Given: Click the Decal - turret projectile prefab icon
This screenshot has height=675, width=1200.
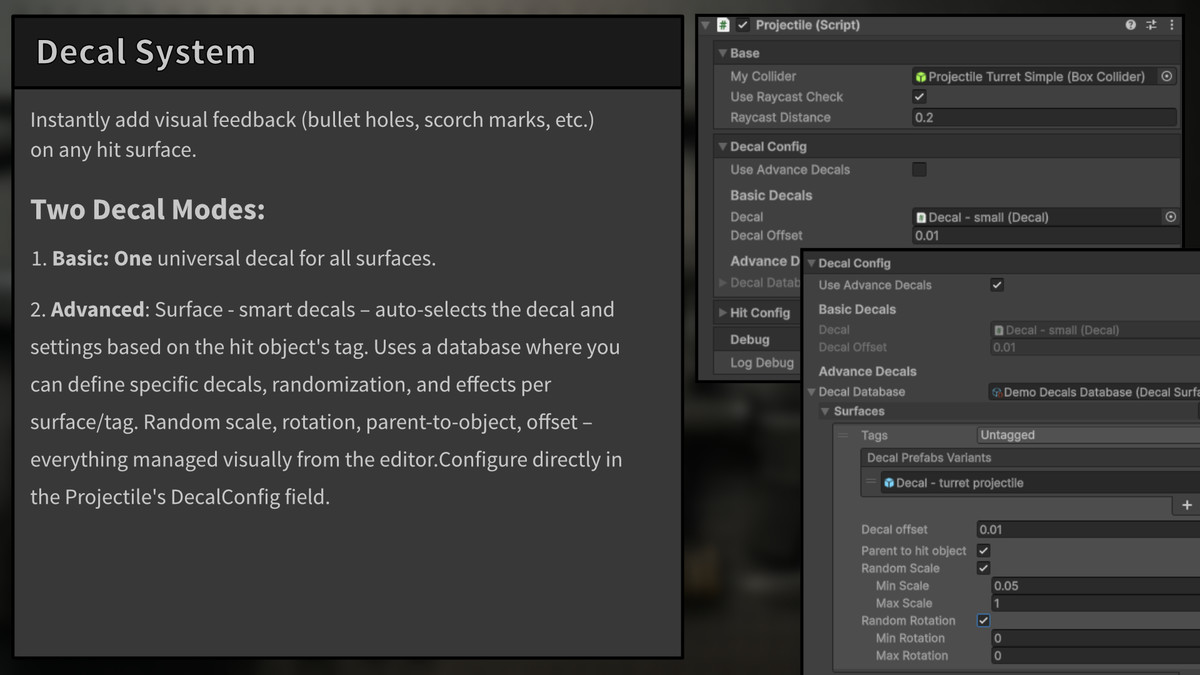Looking at the screenshot, I should point(889,483).
